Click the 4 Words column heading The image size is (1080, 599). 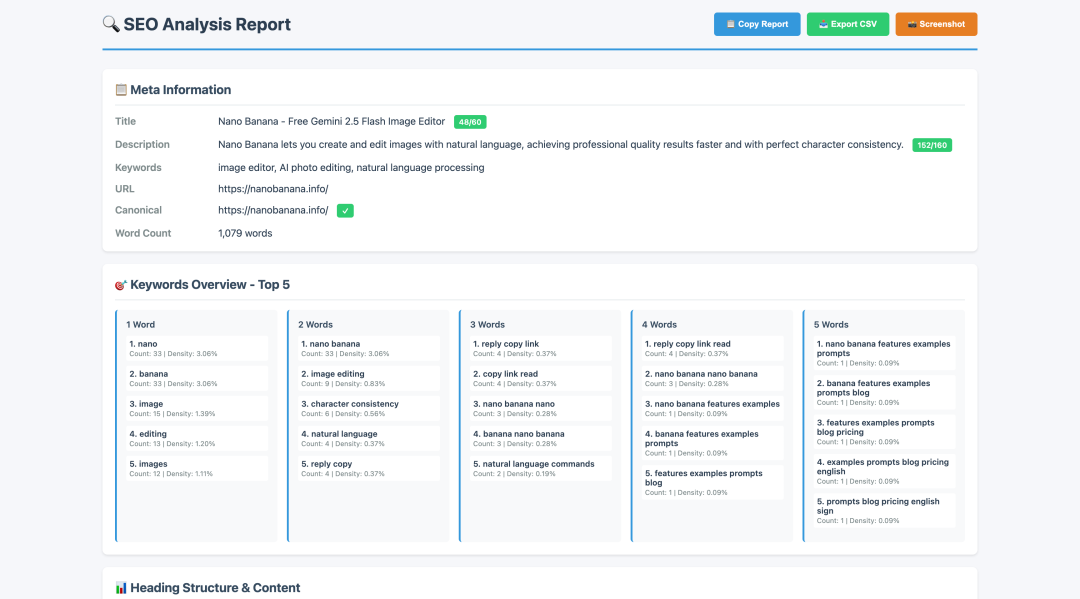click(659, 324)
